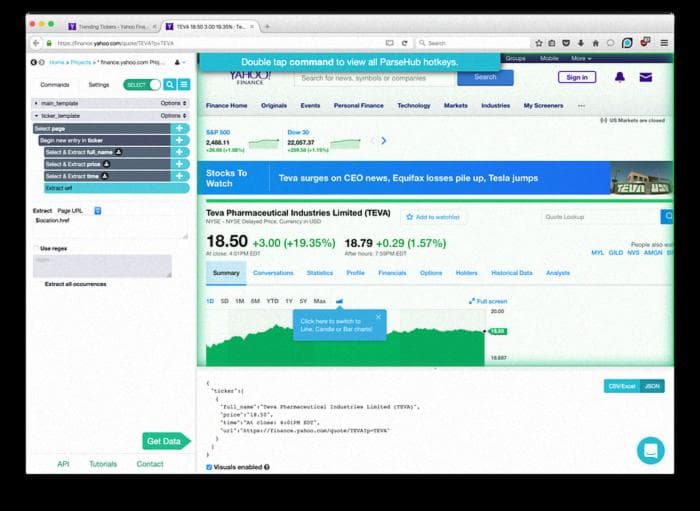The height and width of the screenshot is (511, 700).
Task: Open the ParseHub account user menu
Action: click(179, 62)
